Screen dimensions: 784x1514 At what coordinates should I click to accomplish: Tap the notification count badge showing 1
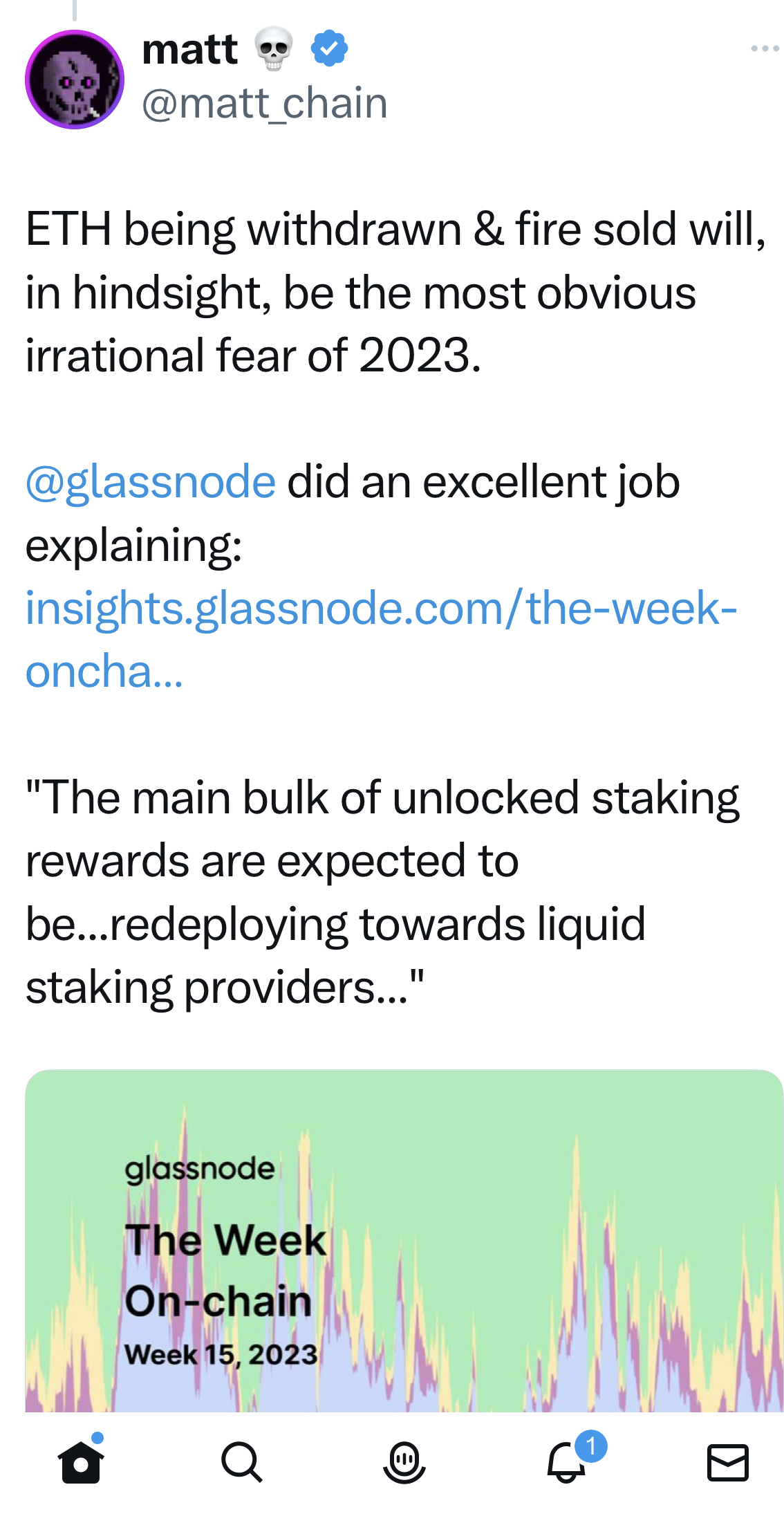[590, 1445]
